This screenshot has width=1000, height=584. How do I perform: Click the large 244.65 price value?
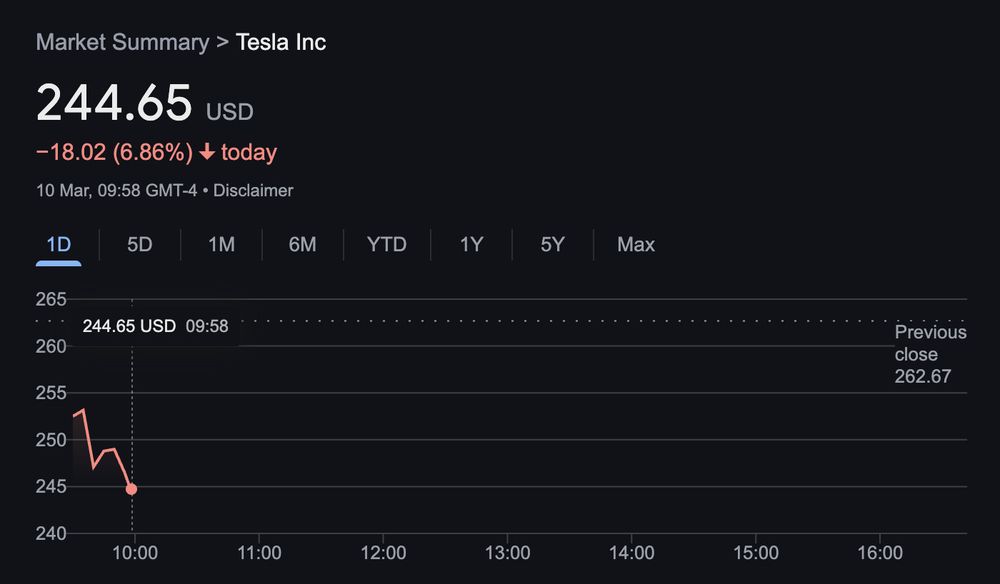click(x=114, y=103)
